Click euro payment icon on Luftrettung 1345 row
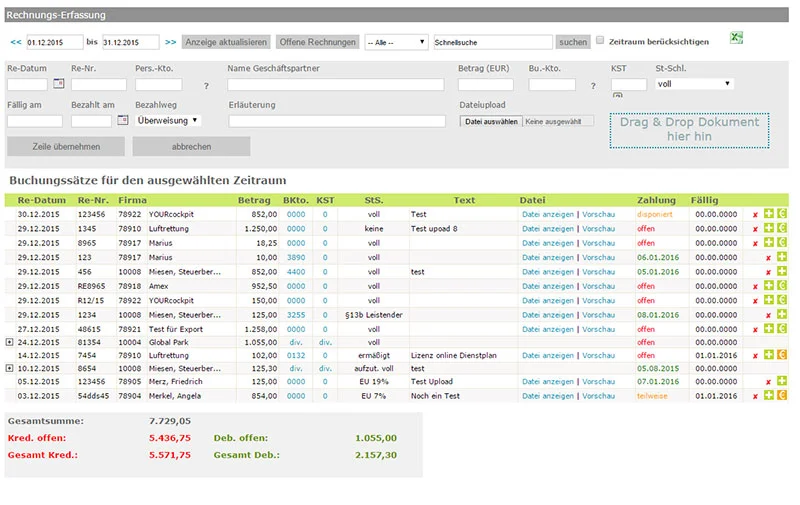 click(782, 228)
